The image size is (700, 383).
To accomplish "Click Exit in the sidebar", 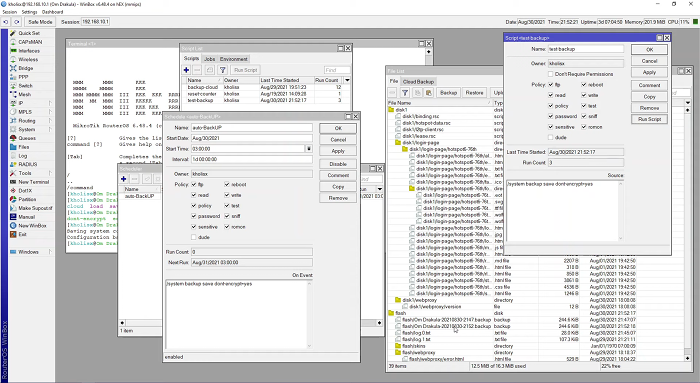I will (x=22, y=234).
